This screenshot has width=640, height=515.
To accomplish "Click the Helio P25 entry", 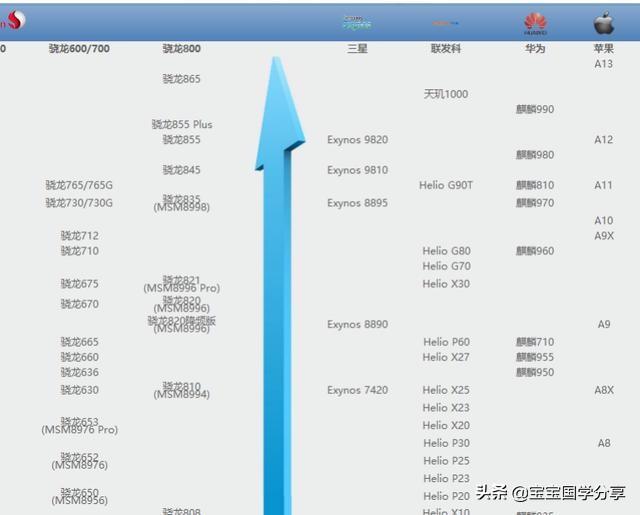I will pos(447,461).
